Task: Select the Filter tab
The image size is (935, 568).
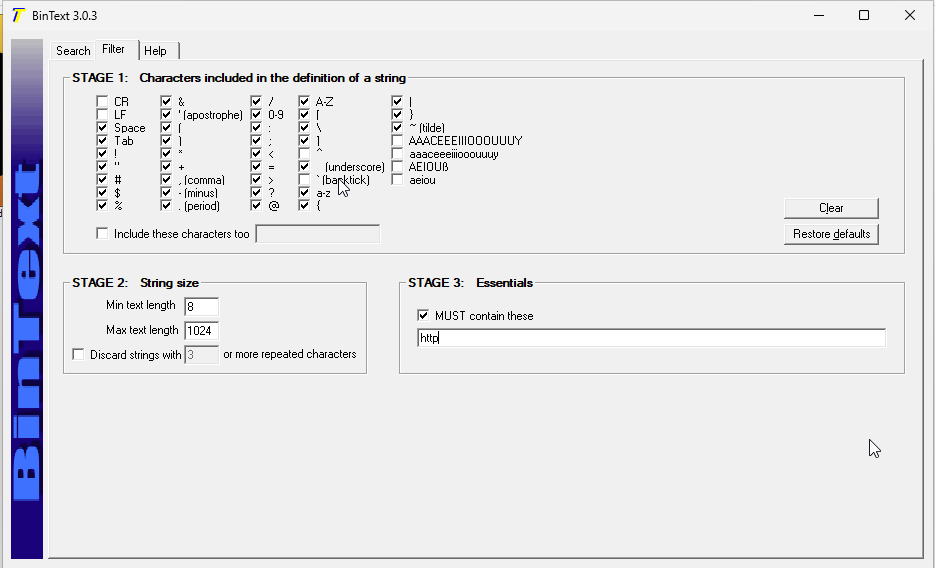Action: click(x=113, y=49)
